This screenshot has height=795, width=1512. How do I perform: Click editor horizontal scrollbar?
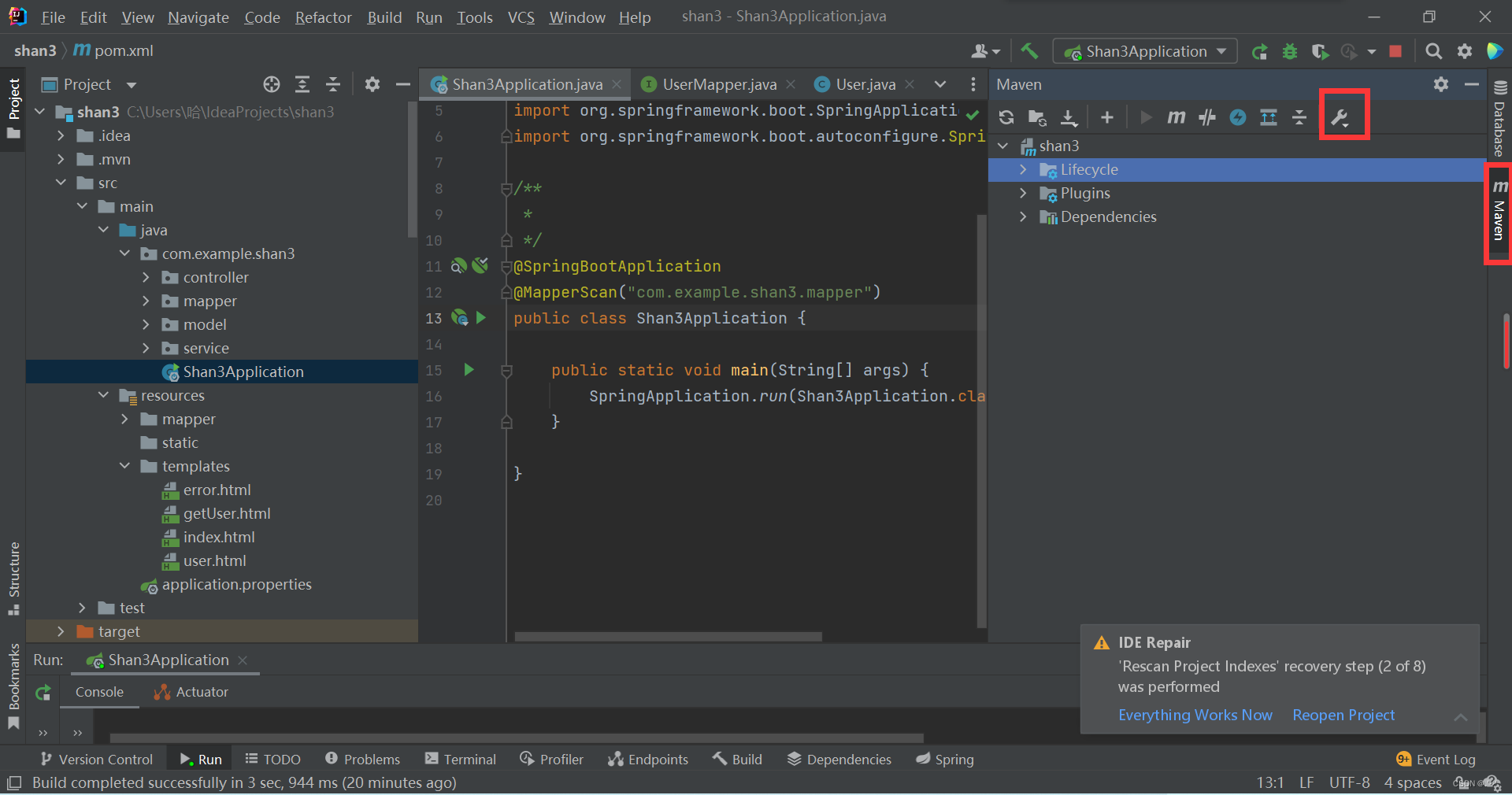coord(669,636)
